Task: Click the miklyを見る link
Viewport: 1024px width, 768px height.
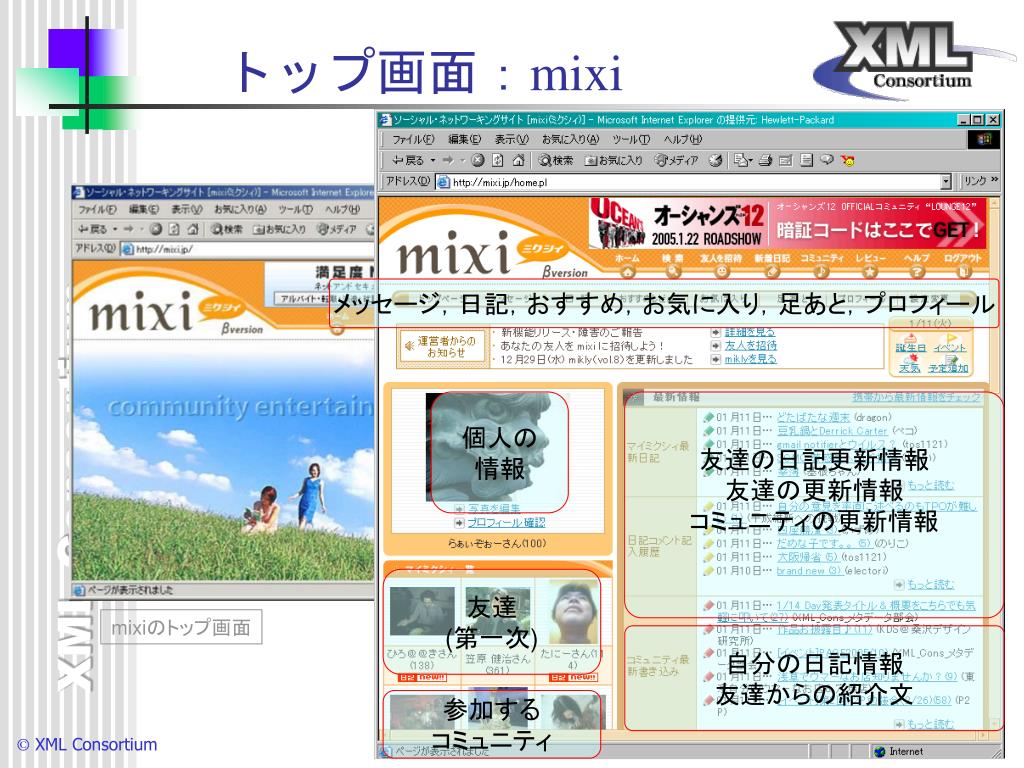Action: tap(750, 359)
